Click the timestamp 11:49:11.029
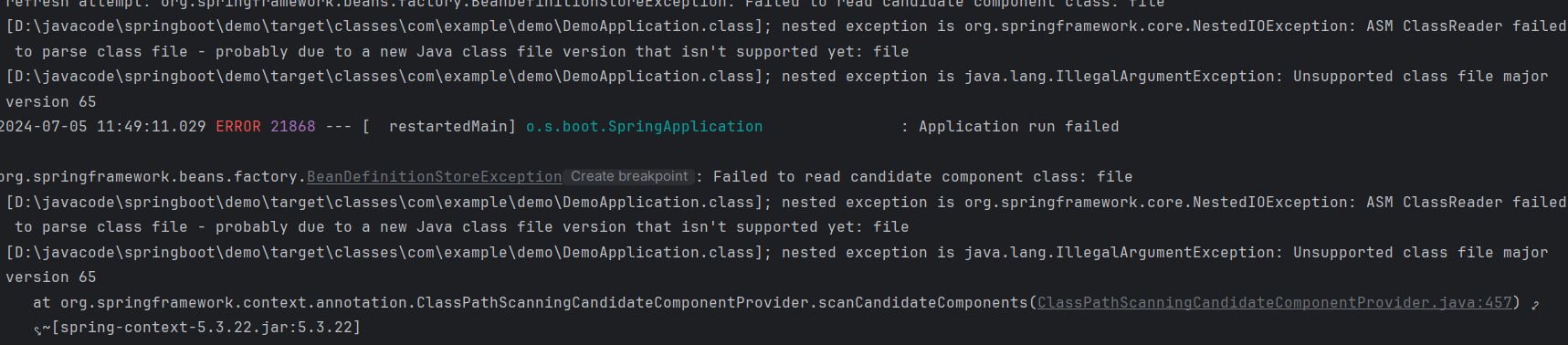This screenshot has width=1568, height=345. click(x=152, y=127)
